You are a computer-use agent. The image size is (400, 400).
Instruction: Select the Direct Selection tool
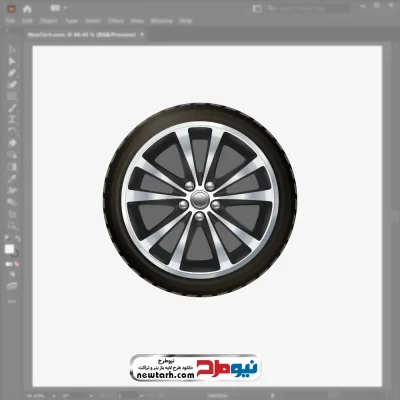click(12, 61)
